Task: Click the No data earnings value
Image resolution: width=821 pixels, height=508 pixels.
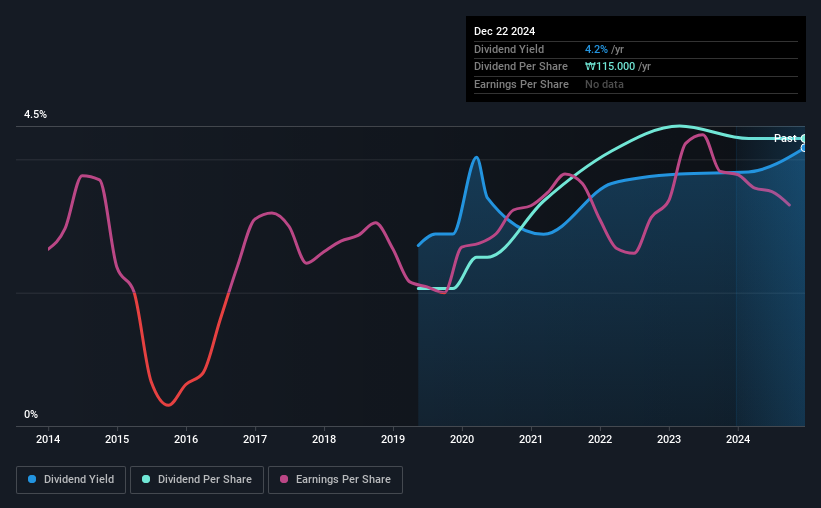Action: (604, 84)
